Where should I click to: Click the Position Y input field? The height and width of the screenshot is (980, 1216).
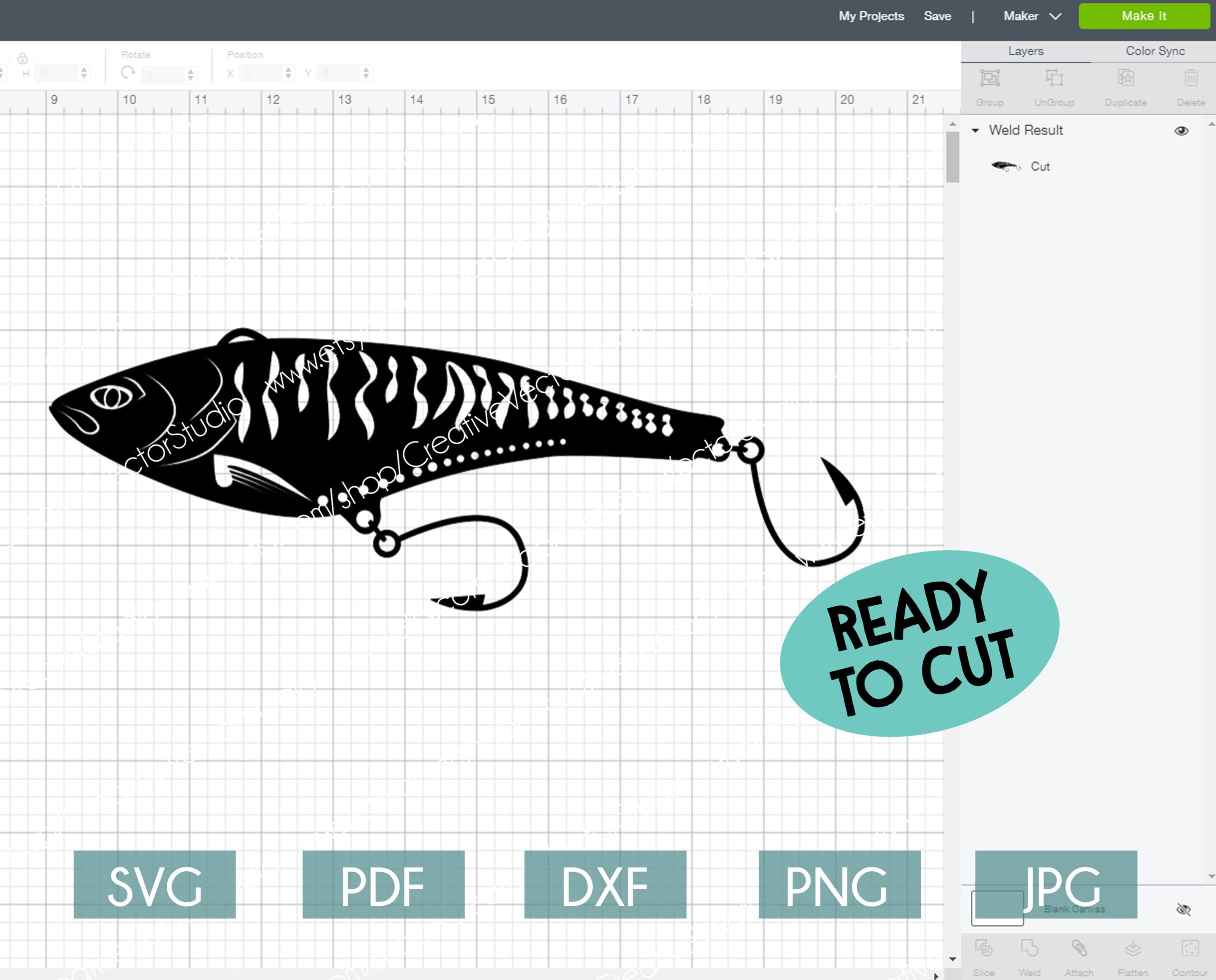coord(338,73)
